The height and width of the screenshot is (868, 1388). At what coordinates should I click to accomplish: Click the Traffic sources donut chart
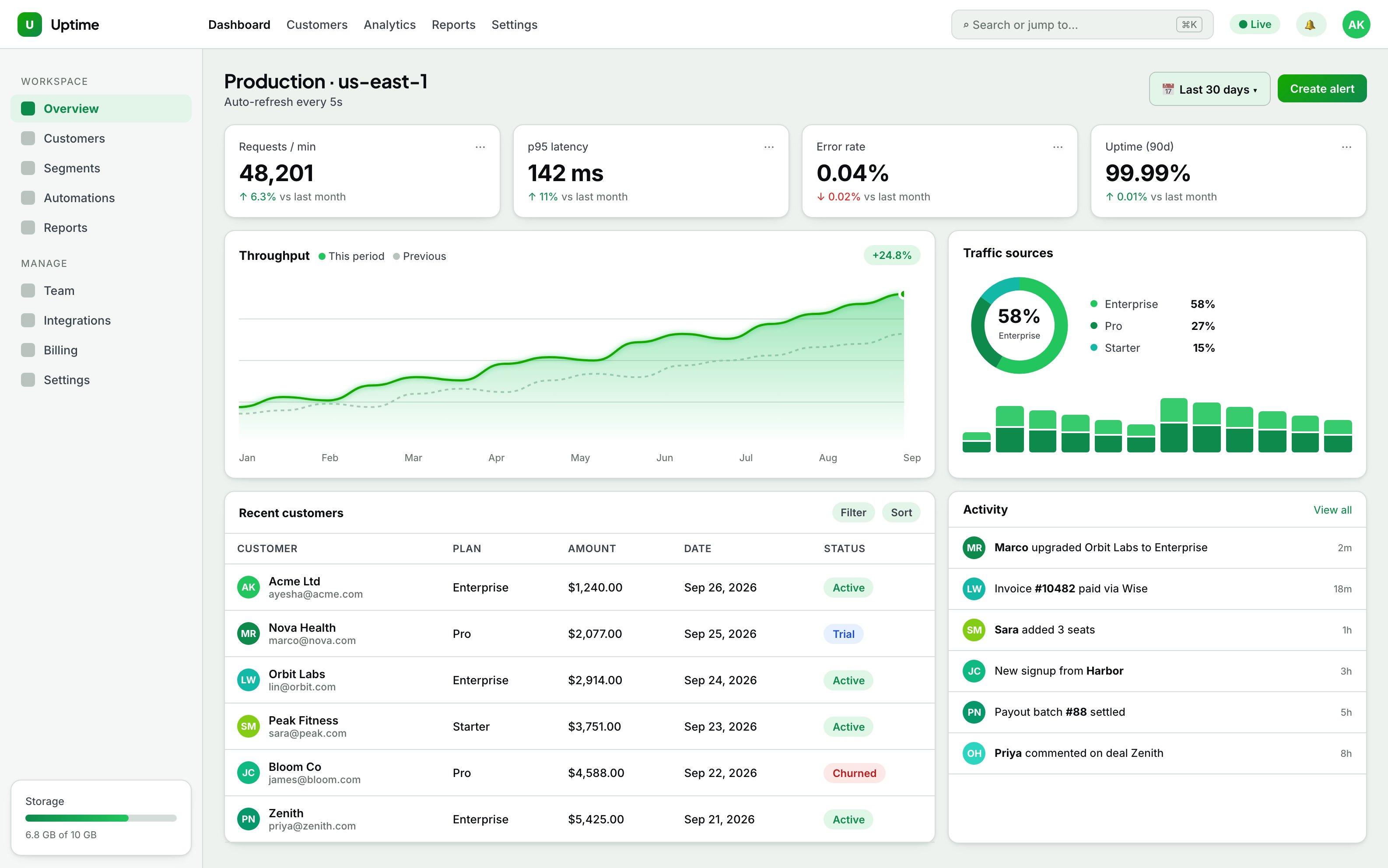tap(1019, 325)
